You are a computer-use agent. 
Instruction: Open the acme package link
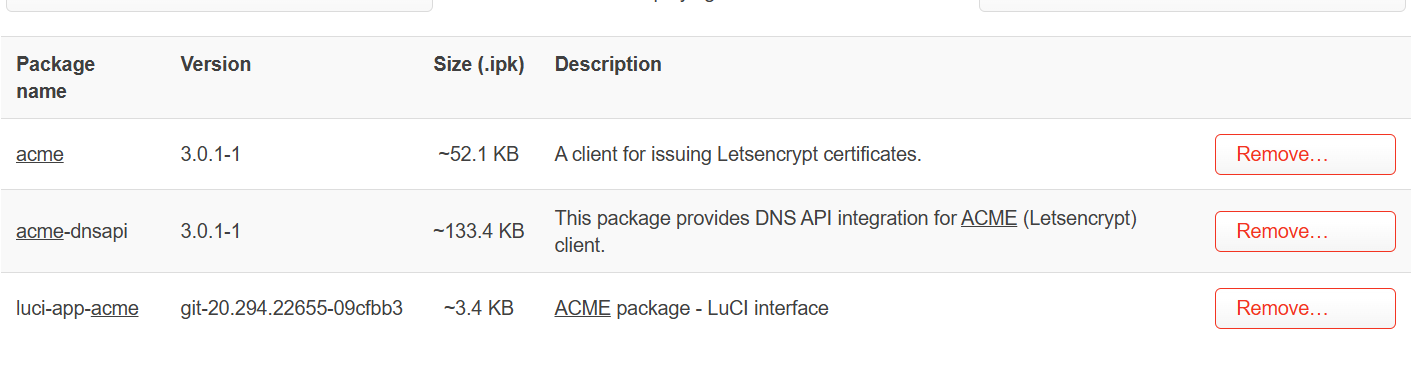tap(40, 154)
